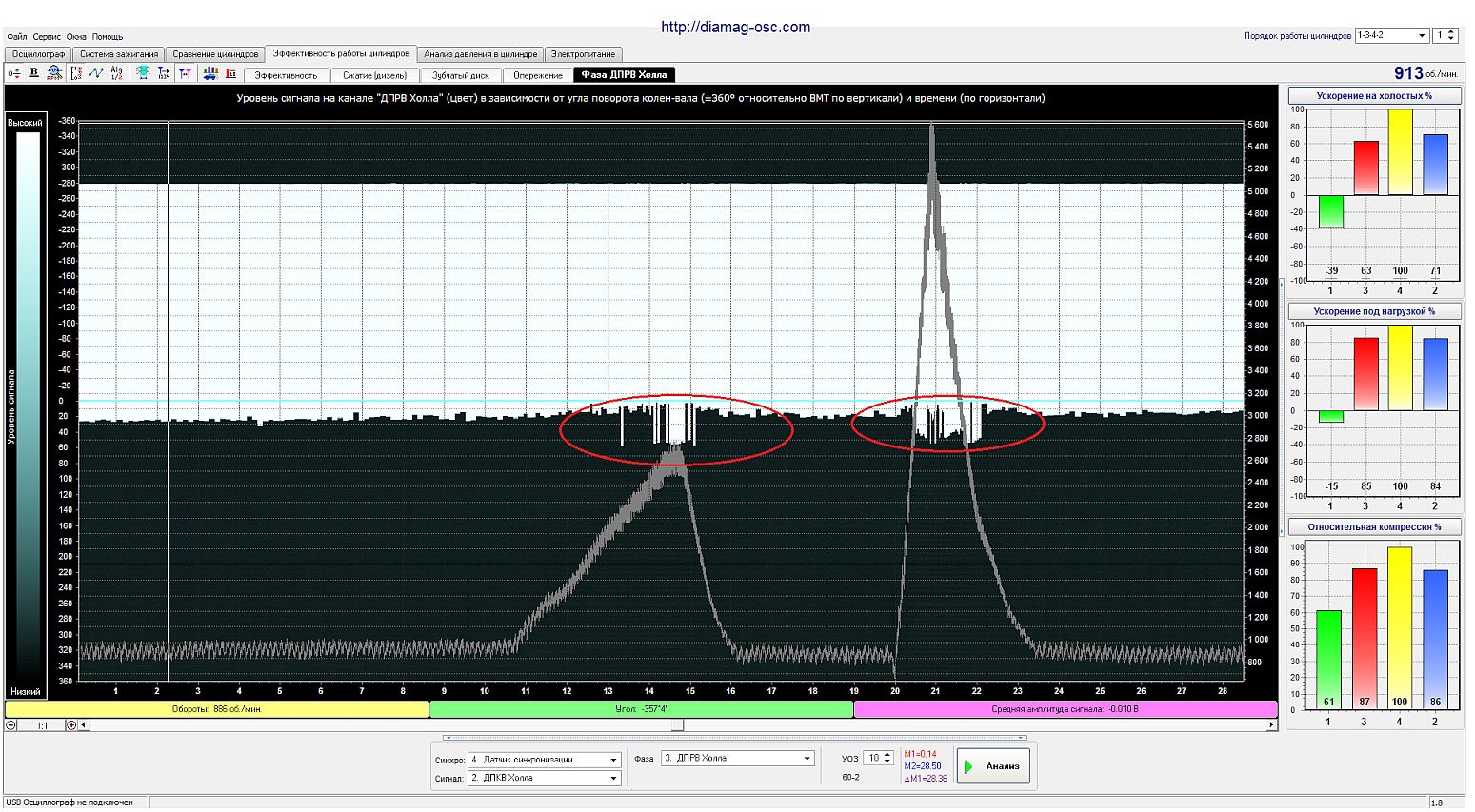The image size is (1475, 812).
Task: Switch to the Электропитание tab
Action: tap(584, 54)
